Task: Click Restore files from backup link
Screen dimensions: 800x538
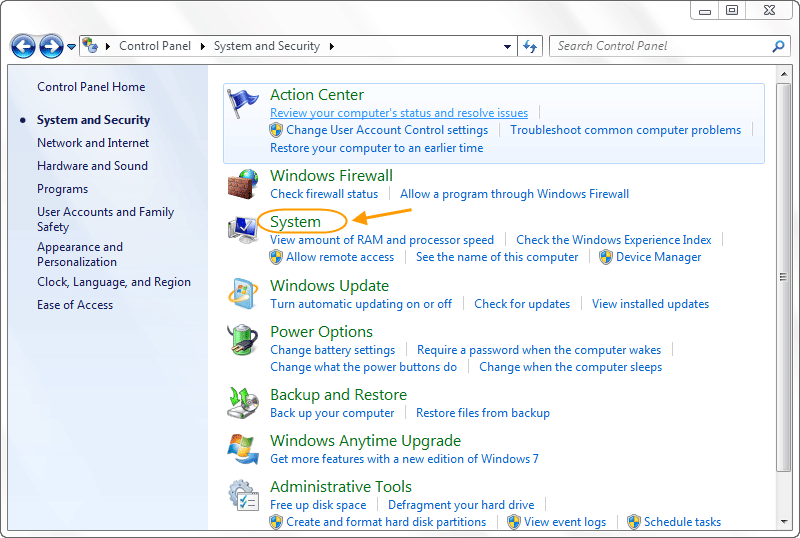Action: point(483,413)
